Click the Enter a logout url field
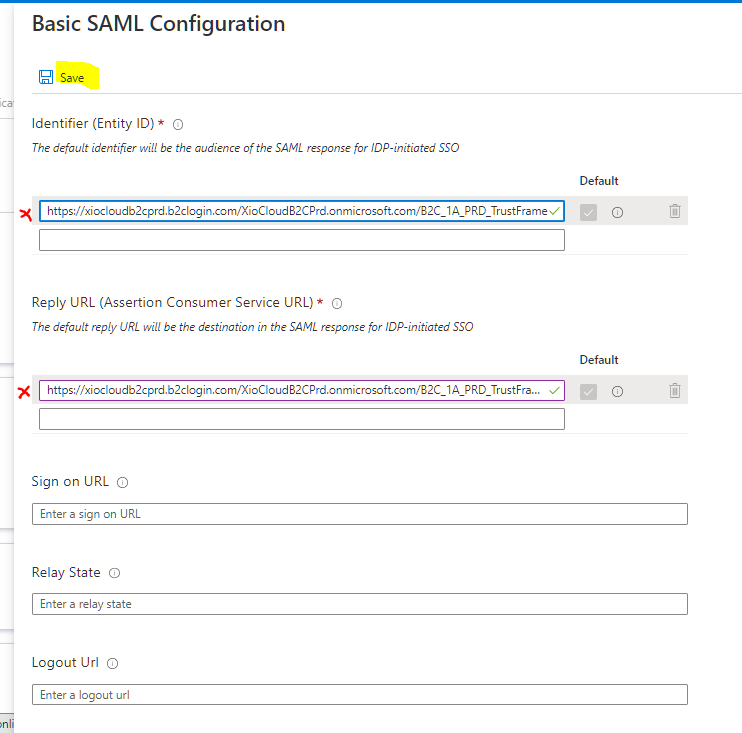 360,694
